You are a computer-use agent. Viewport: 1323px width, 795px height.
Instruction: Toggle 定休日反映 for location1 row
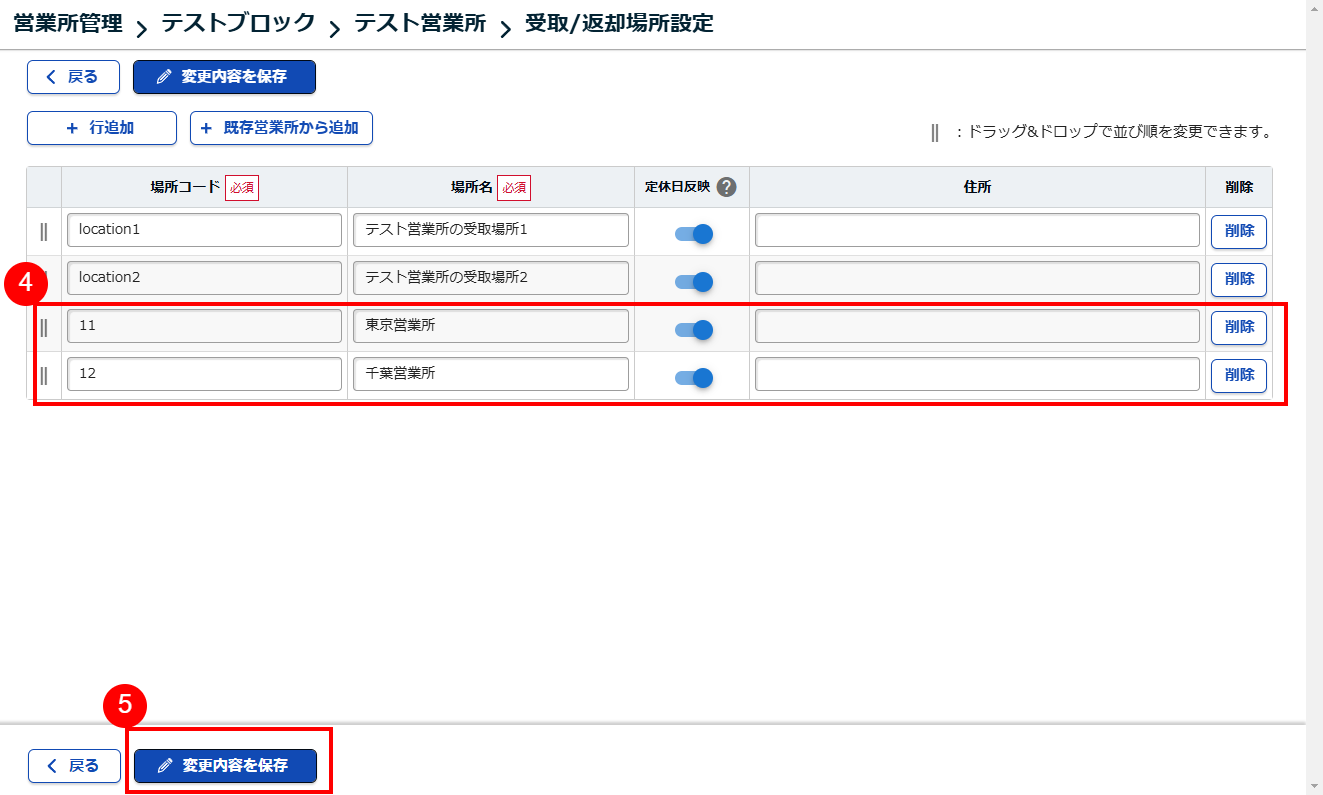tap(694, 234)
